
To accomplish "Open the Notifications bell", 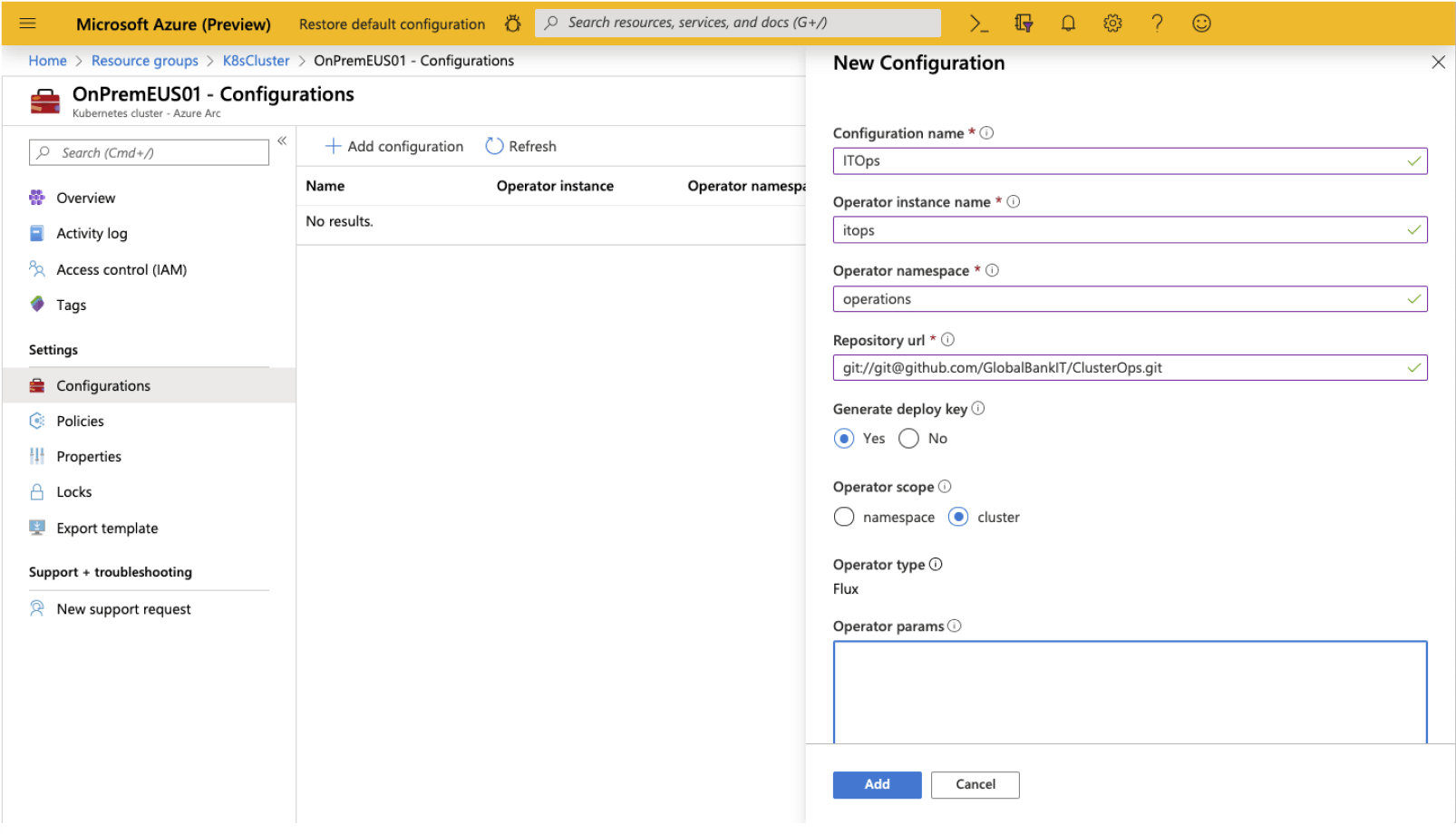I will pos(1067,23).
